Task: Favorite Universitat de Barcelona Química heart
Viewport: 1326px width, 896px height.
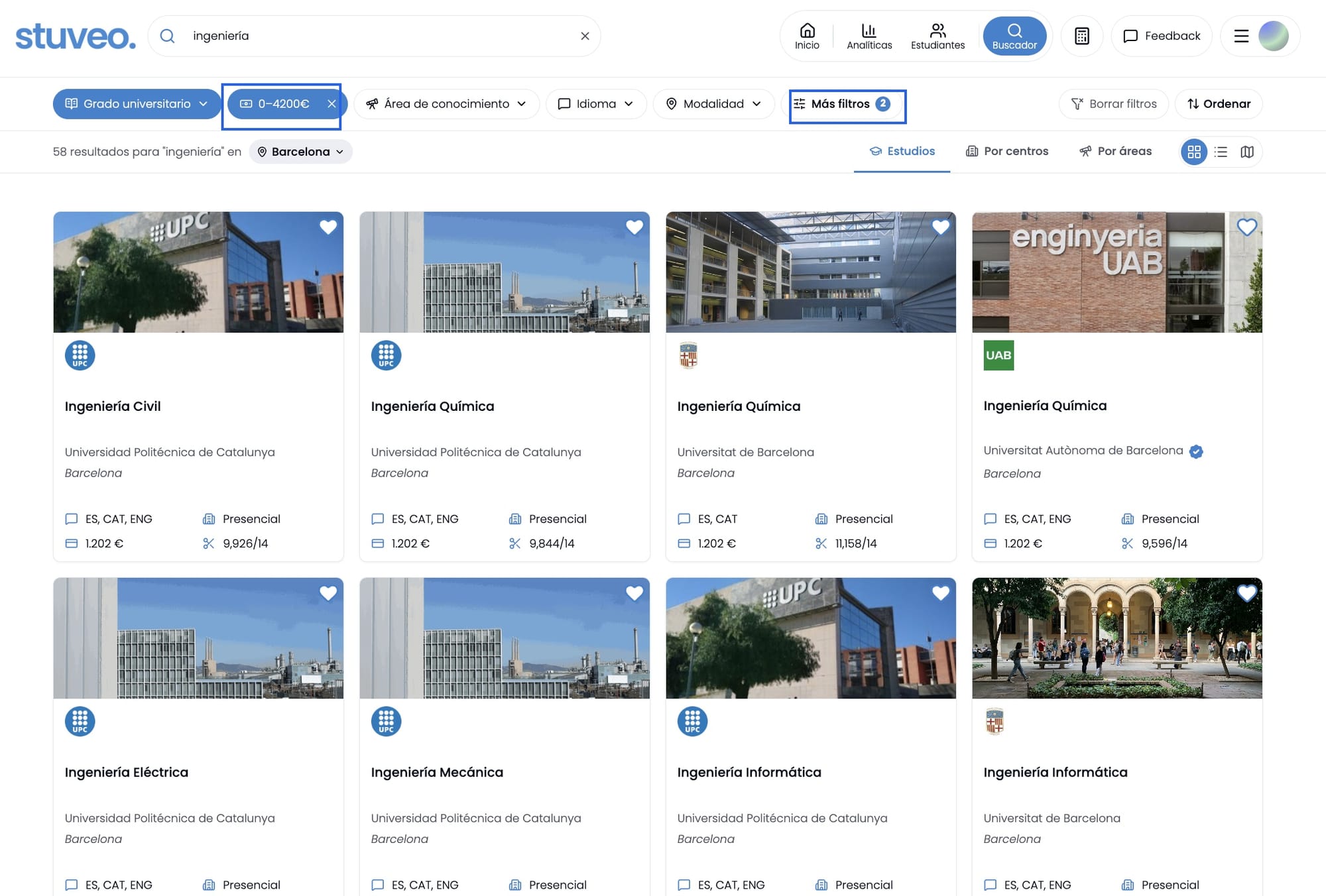Action: coord(941,227)
